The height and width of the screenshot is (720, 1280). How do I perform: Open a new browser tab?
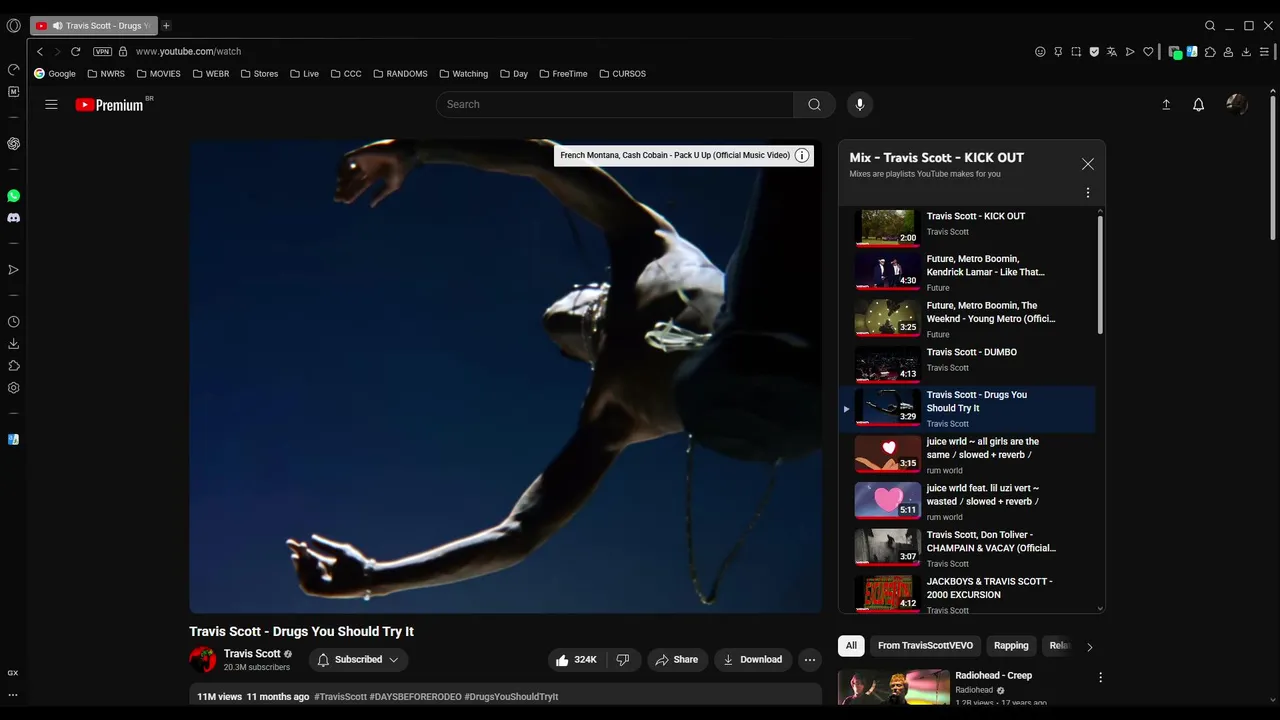click(166, 25)
